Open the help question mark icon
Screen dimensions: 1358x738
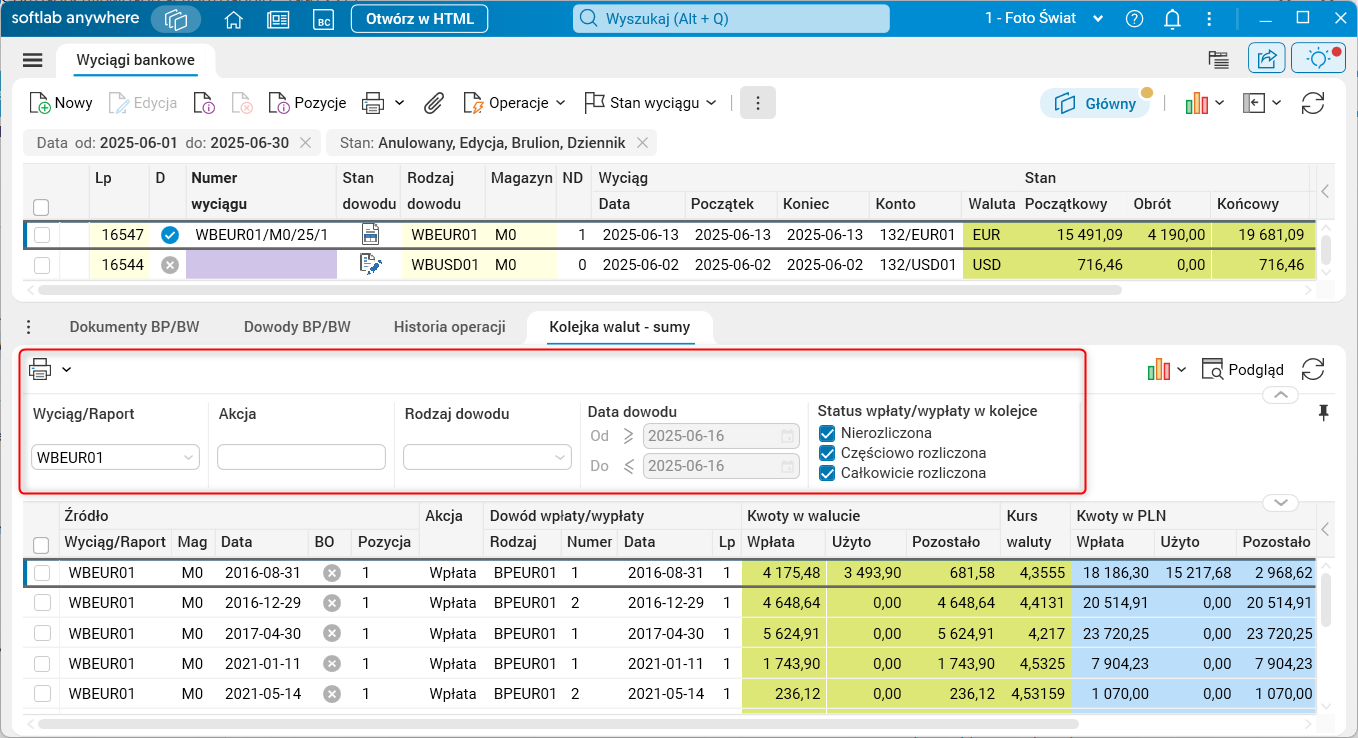click(1134, 19)
